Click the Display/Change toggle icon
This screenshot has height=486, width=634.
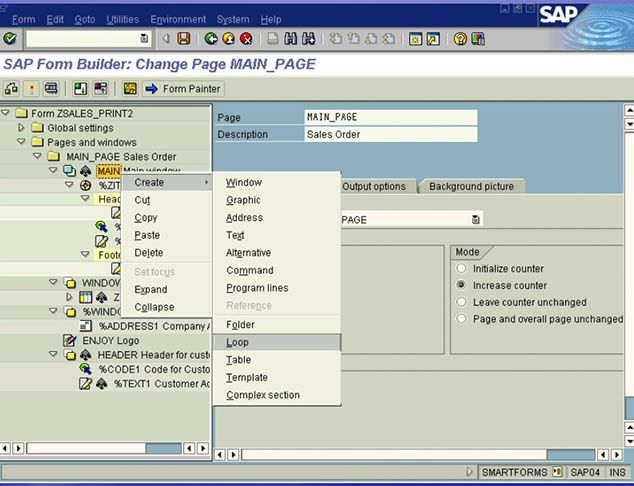click(11, 89)
